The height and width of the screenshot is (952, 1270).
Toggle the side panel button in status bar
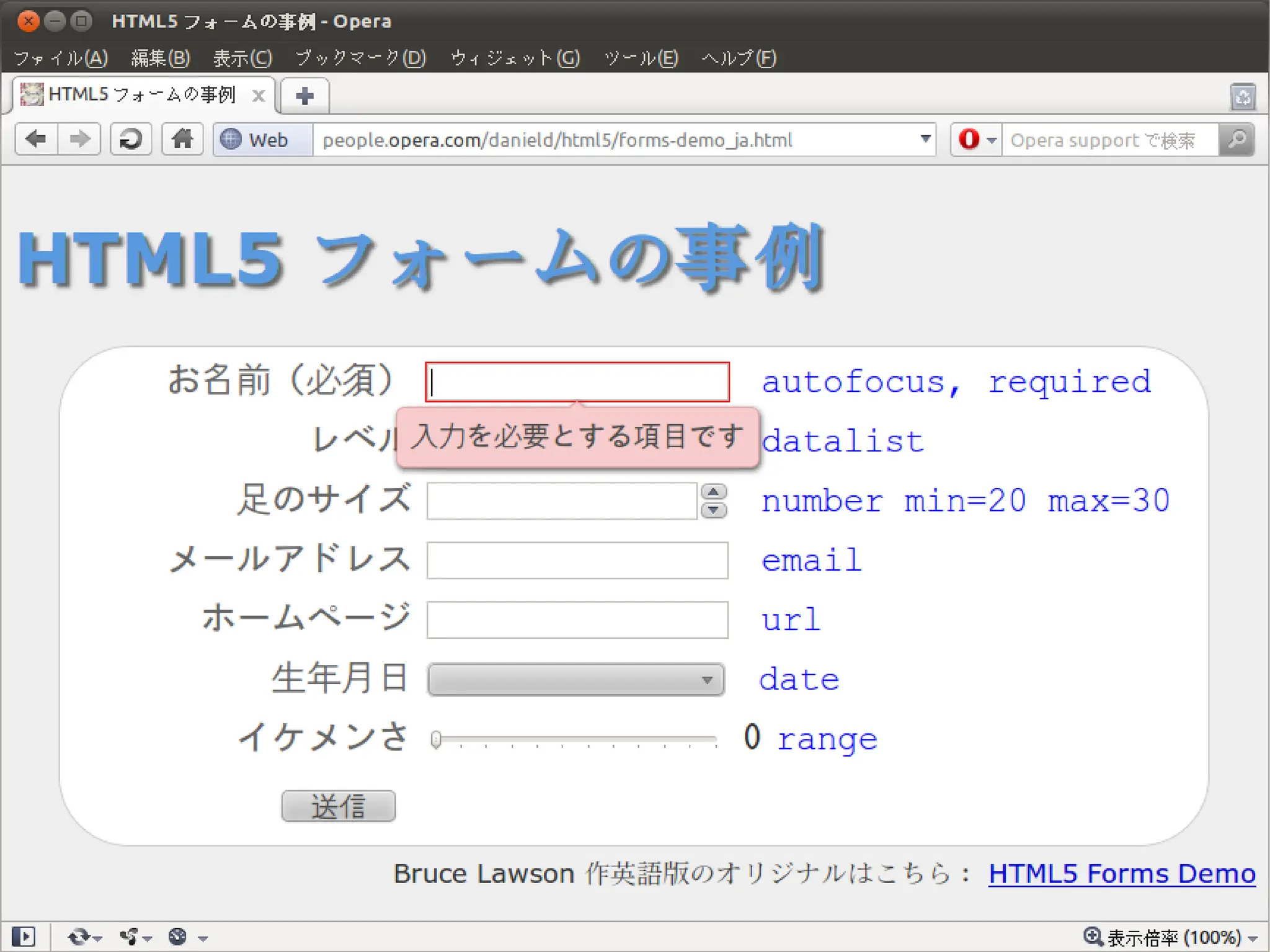coord(24,936)
